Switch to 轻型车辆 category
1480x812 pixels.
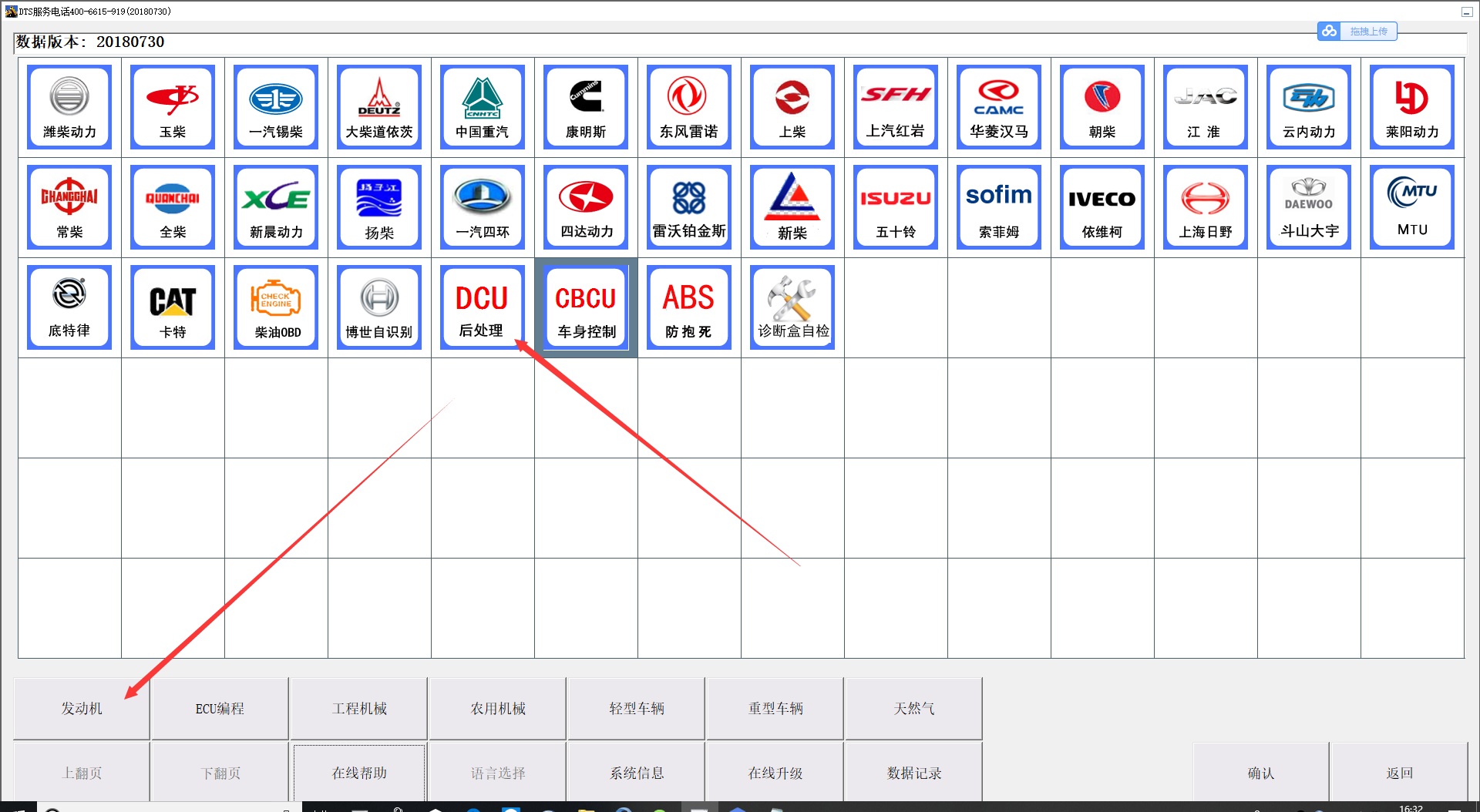point(637,708)
